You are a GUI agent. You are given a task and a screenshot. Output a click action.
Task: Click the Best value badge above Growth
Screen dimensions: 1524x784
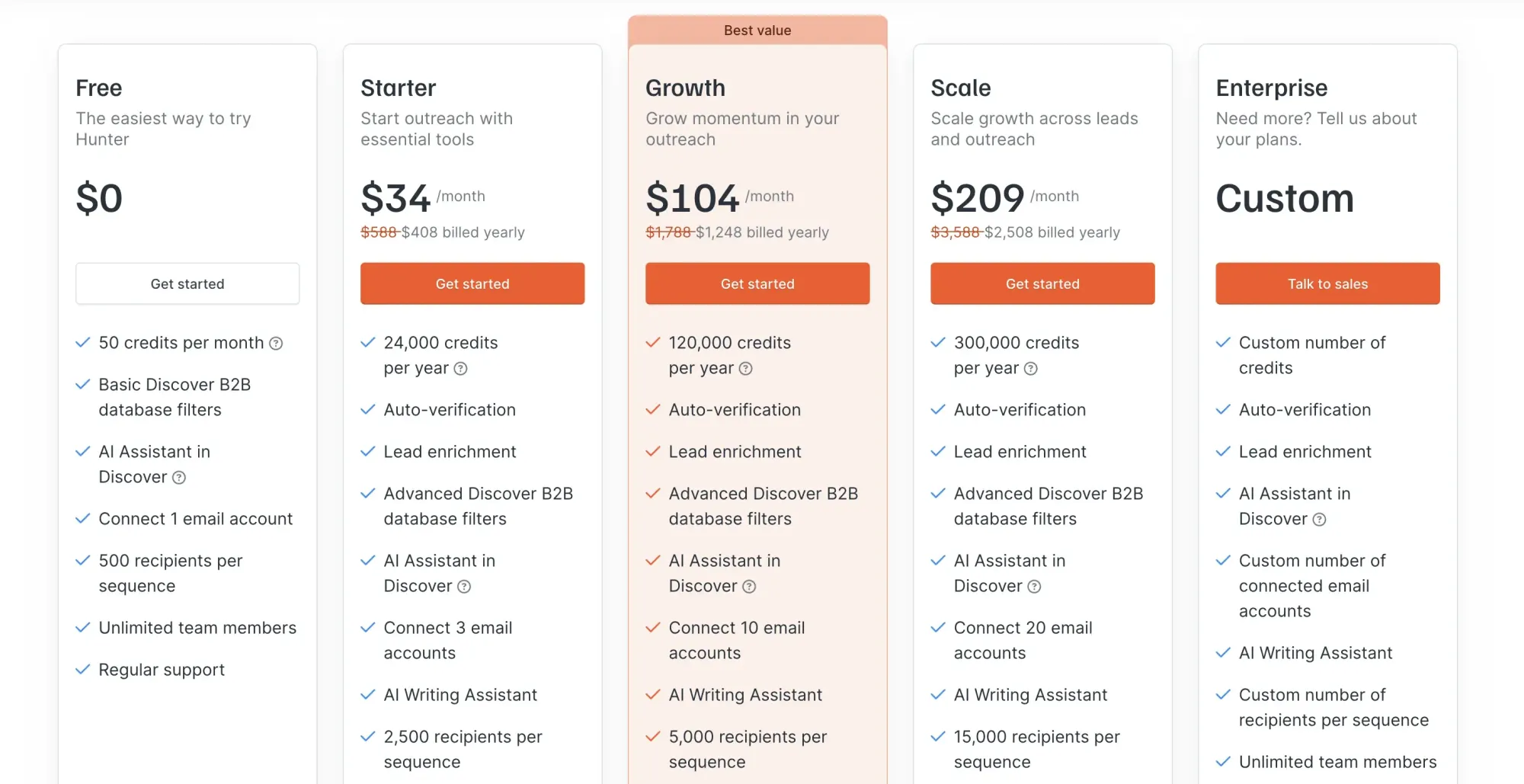(757, 30)
